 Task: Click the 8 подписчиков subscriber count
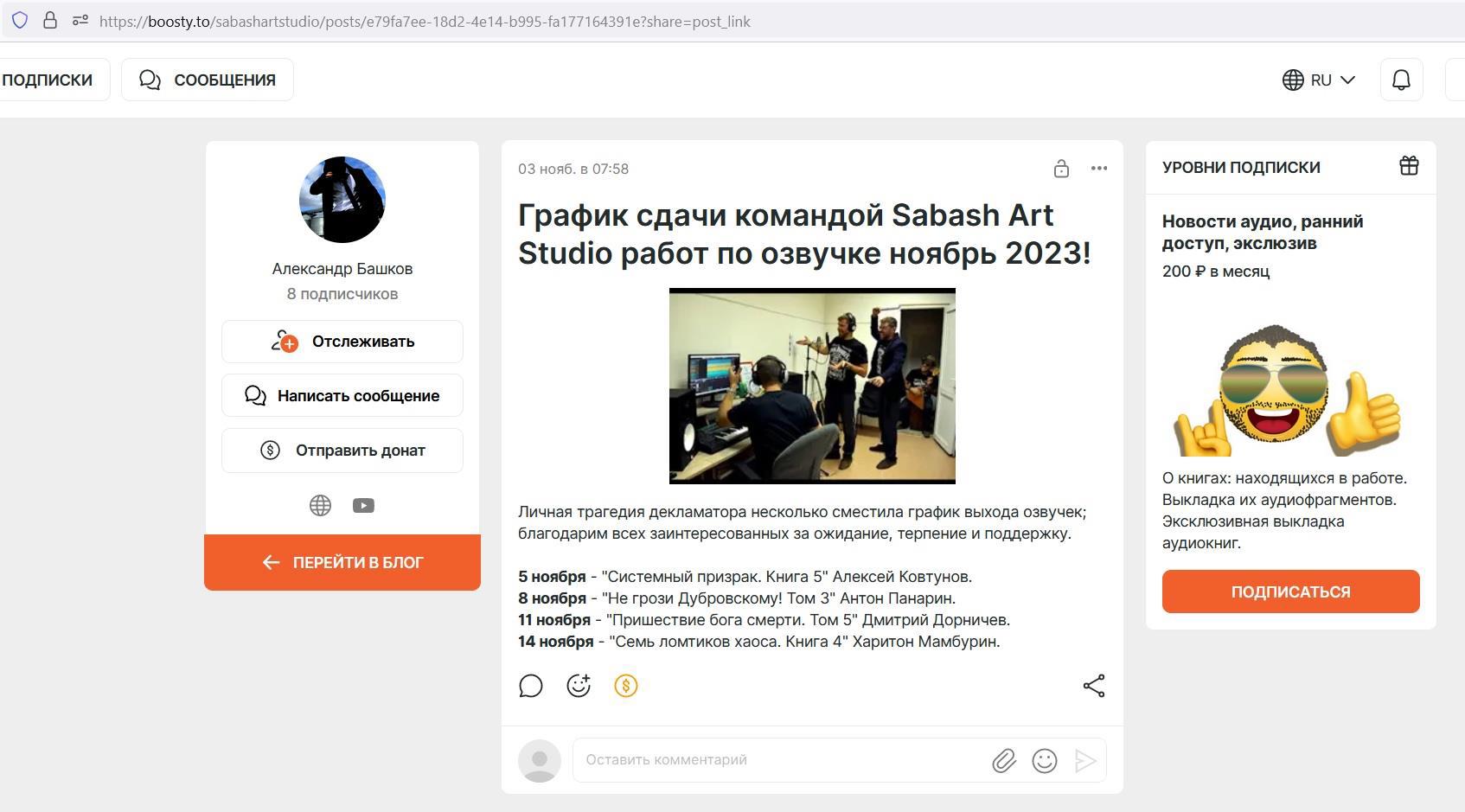pos(342,294)
